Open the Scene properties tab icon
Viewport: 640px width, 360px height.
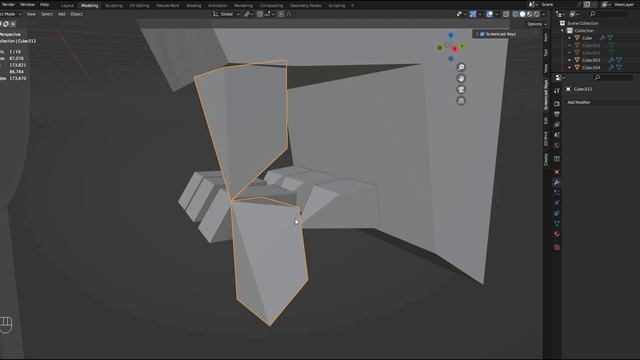pyautogui.click(x=557, y=135)
